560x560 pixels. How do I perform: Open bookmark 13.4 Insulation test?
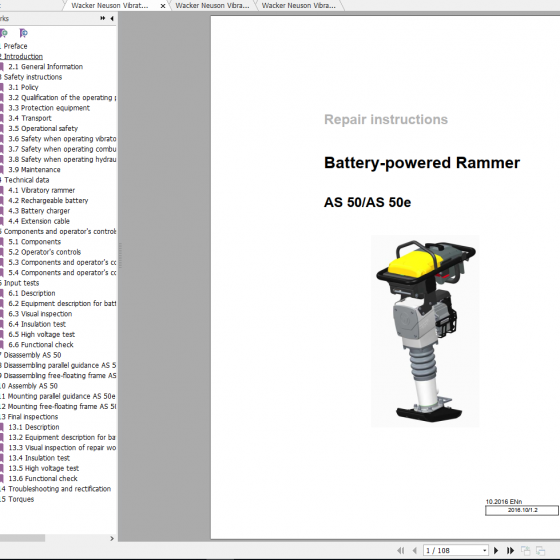click(39, 458)
